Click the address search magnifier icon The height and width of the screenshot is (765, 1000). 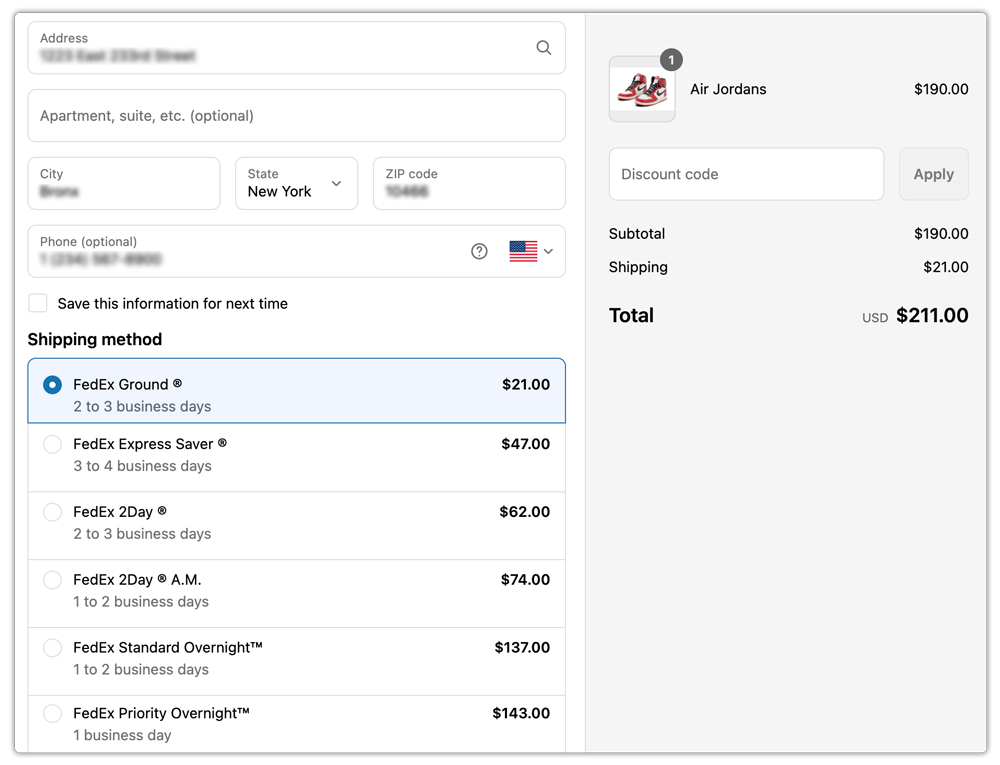tap(543, 48)
